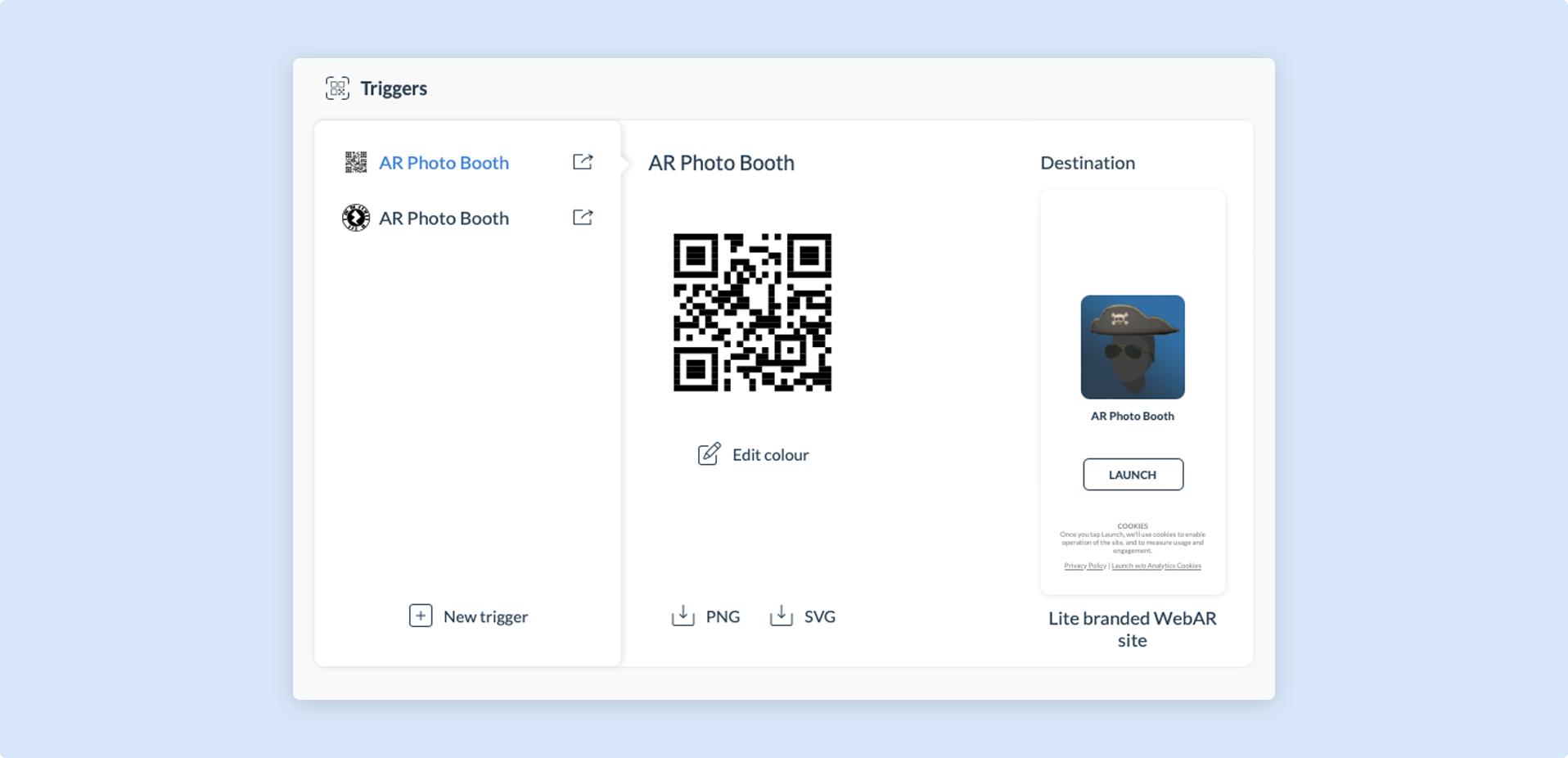
Task: Click the SVG download icon
Action: click(782, 616)
